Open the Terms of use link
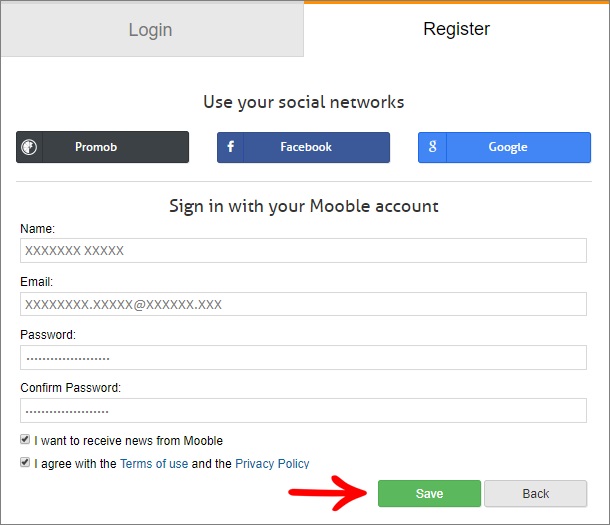 click(154, 464)
